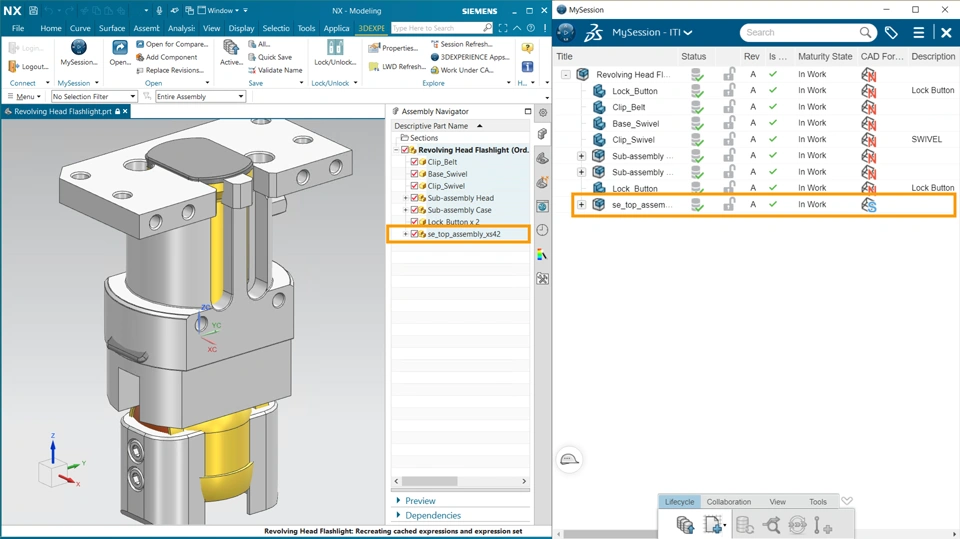Click the status icon for Base_Swivel row
This screenshot has height=539, width=960.
click(697, 123)
